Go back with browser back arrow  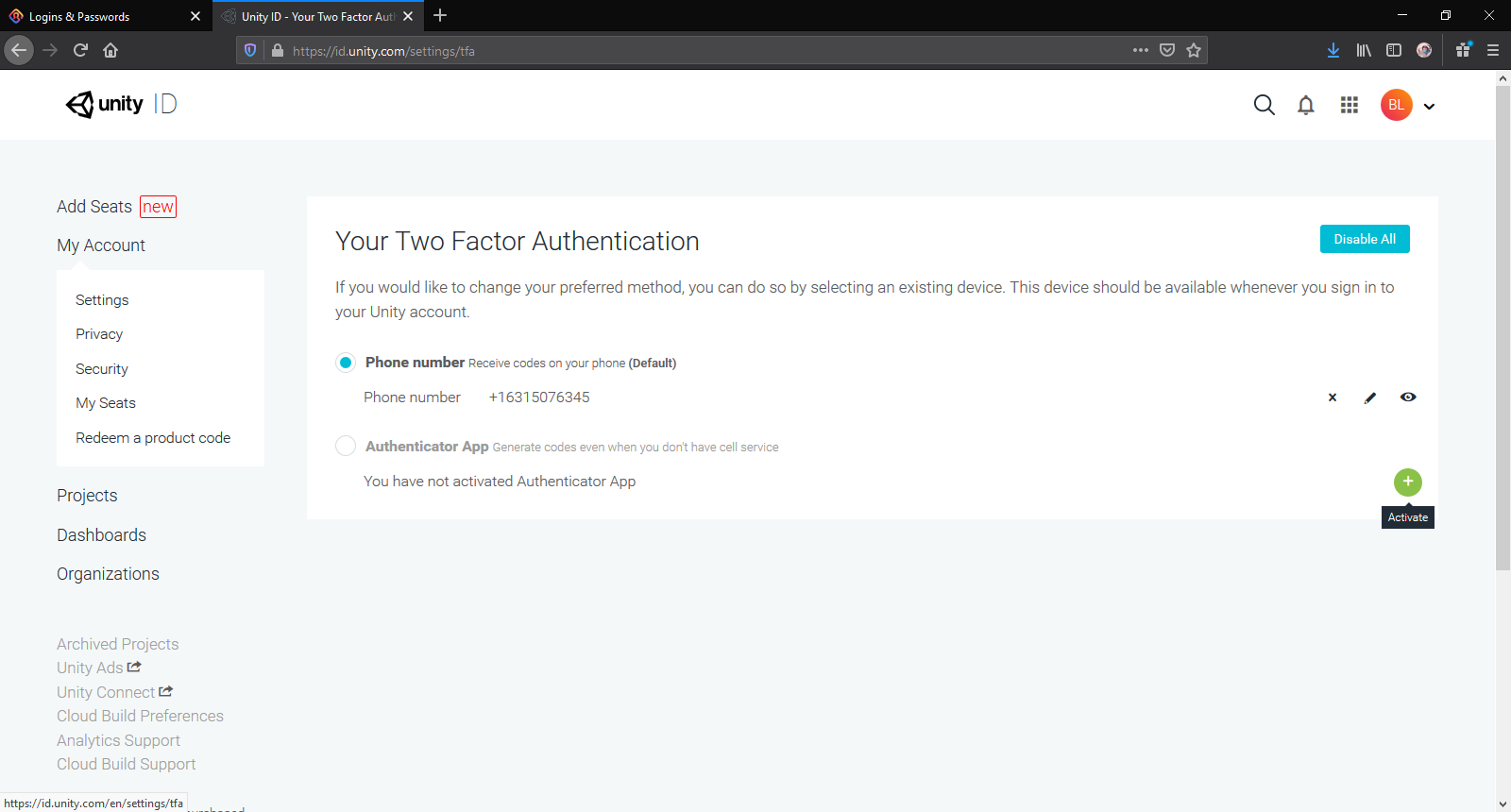coord(19,50)
